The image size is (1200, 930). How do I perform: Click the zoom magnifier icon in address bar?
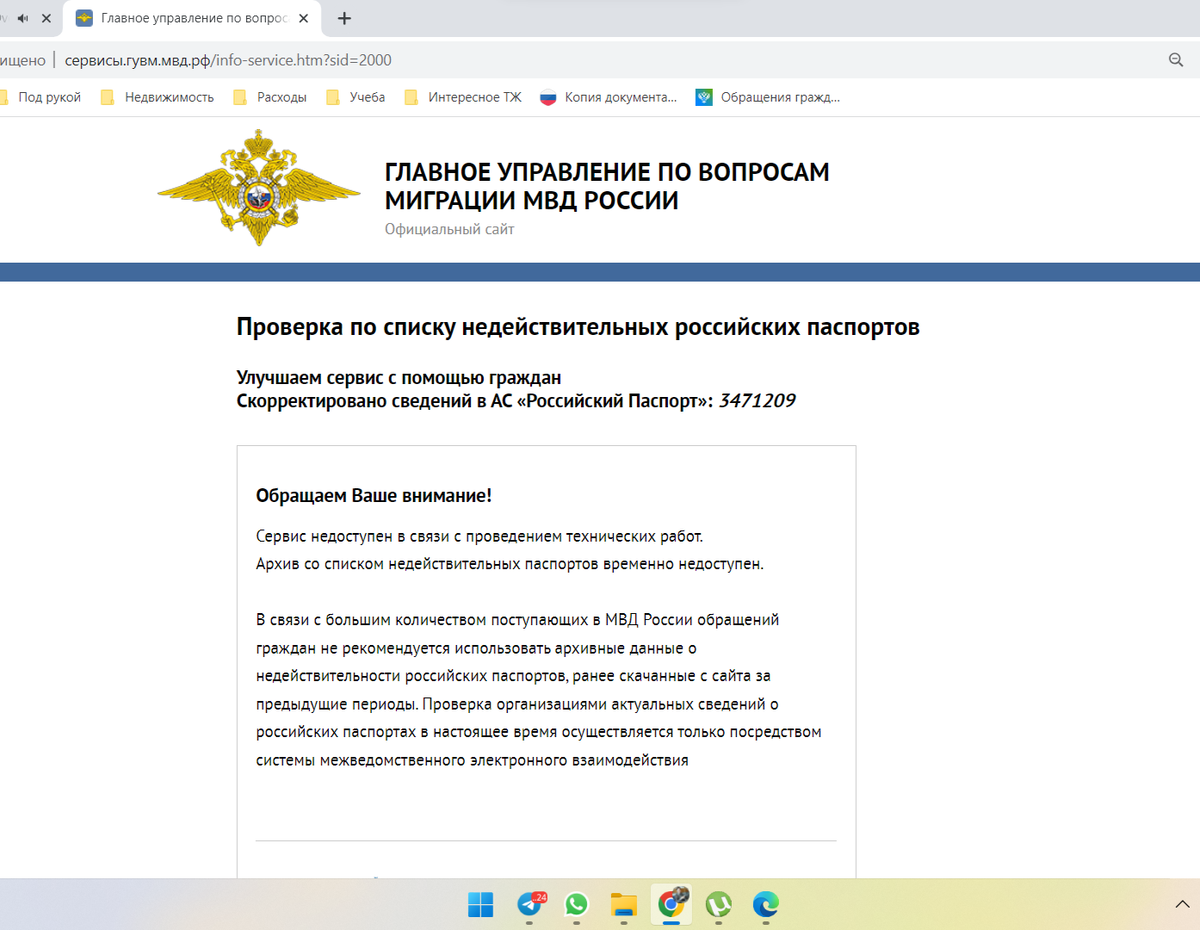[x=1176, y=60]
